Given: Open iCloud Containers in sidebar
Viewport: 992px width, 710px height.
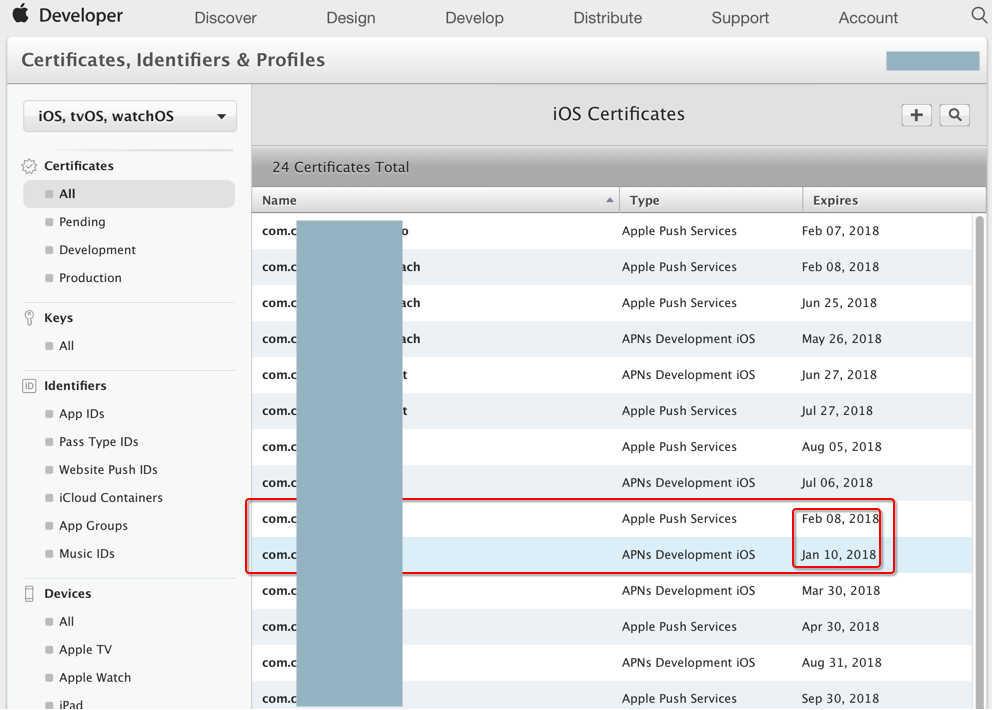Looking at the screenshot, I should (110, 498).
